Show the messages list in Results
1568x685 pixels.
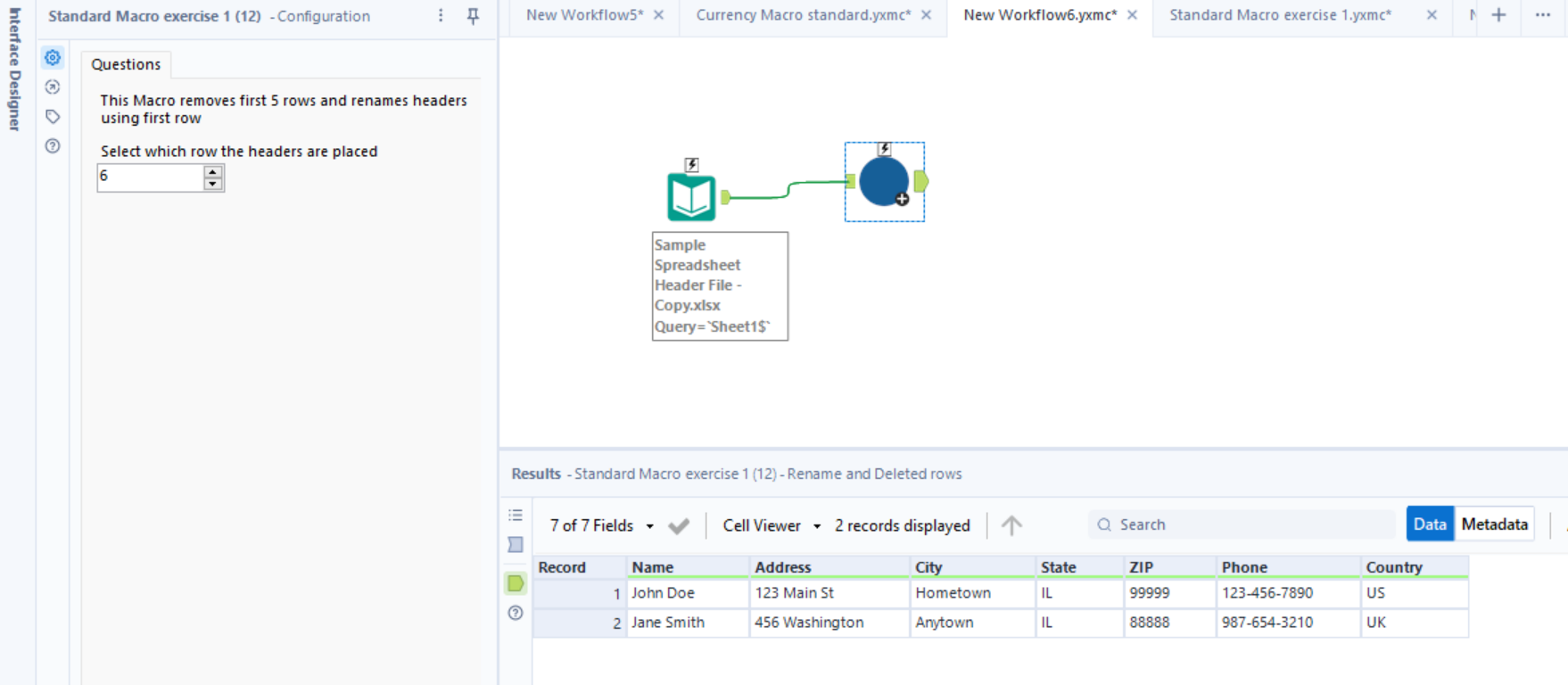point(516,516)
